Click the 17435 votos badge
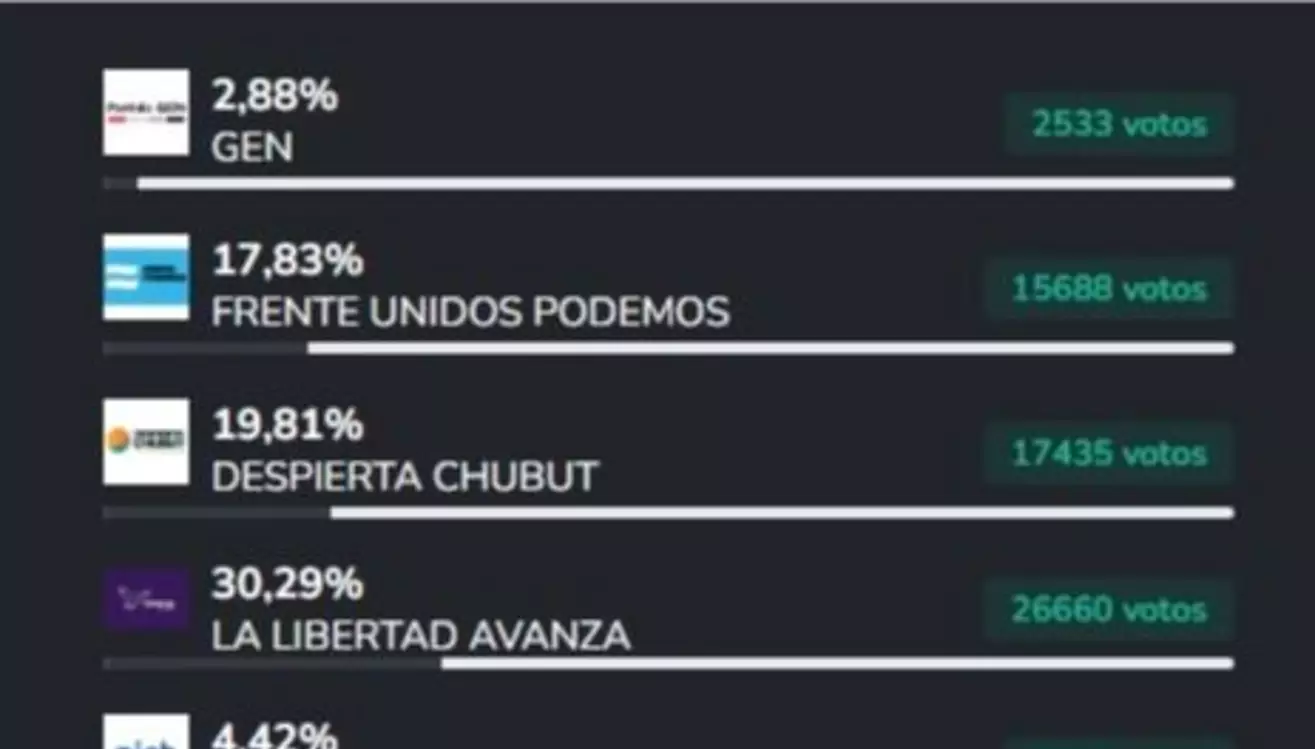 (1109, 453)
